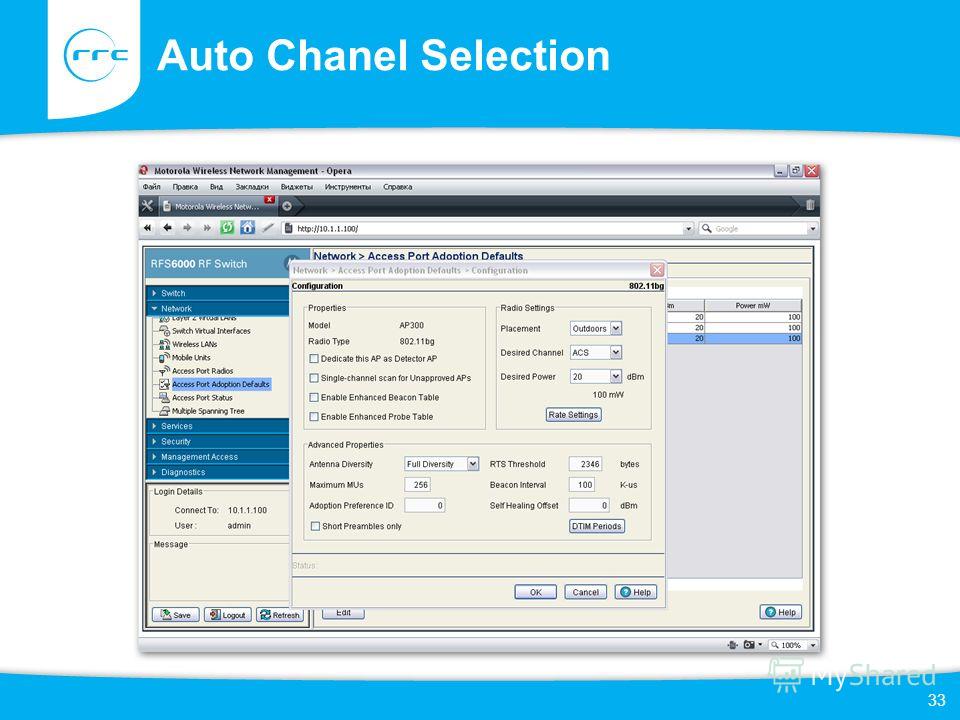Viewport: 960px width, 720px height.
Task: Open the Файл menu
Action: (151, 187)
